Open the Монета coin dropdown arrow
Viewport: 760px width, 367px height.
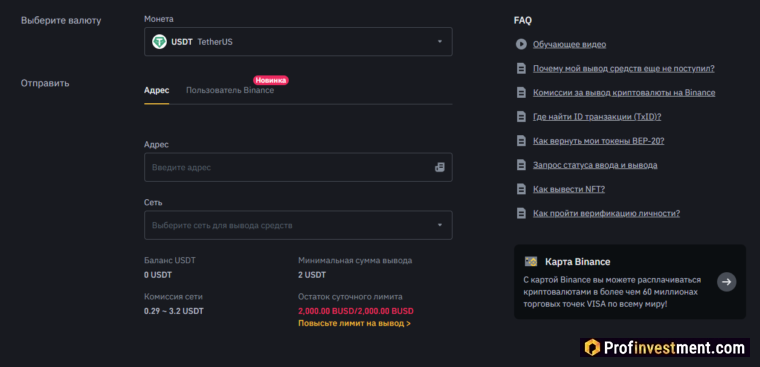(x=440, y=42)
